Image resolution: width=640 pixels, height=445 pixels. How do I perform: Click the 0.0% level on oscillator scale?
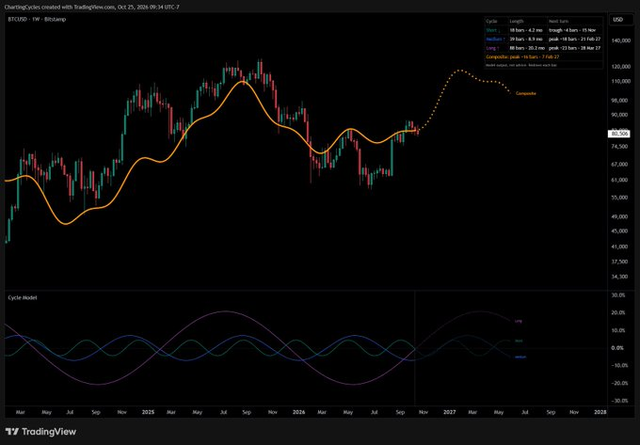click(617, 348)
